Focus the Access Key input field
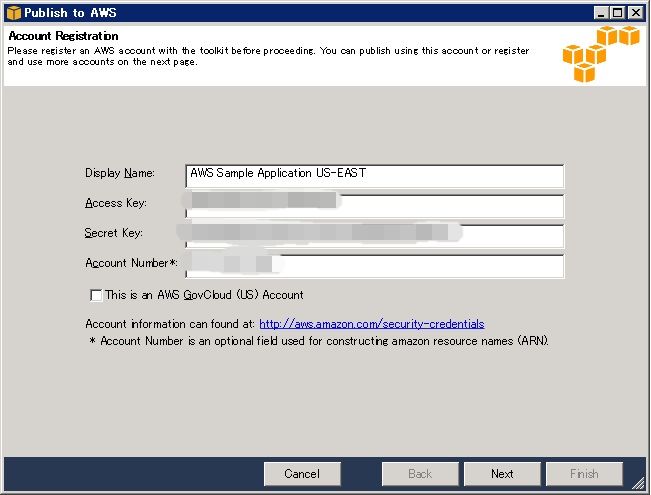Image resolution: width=651 pixels, height=495 pixels. 374,206
